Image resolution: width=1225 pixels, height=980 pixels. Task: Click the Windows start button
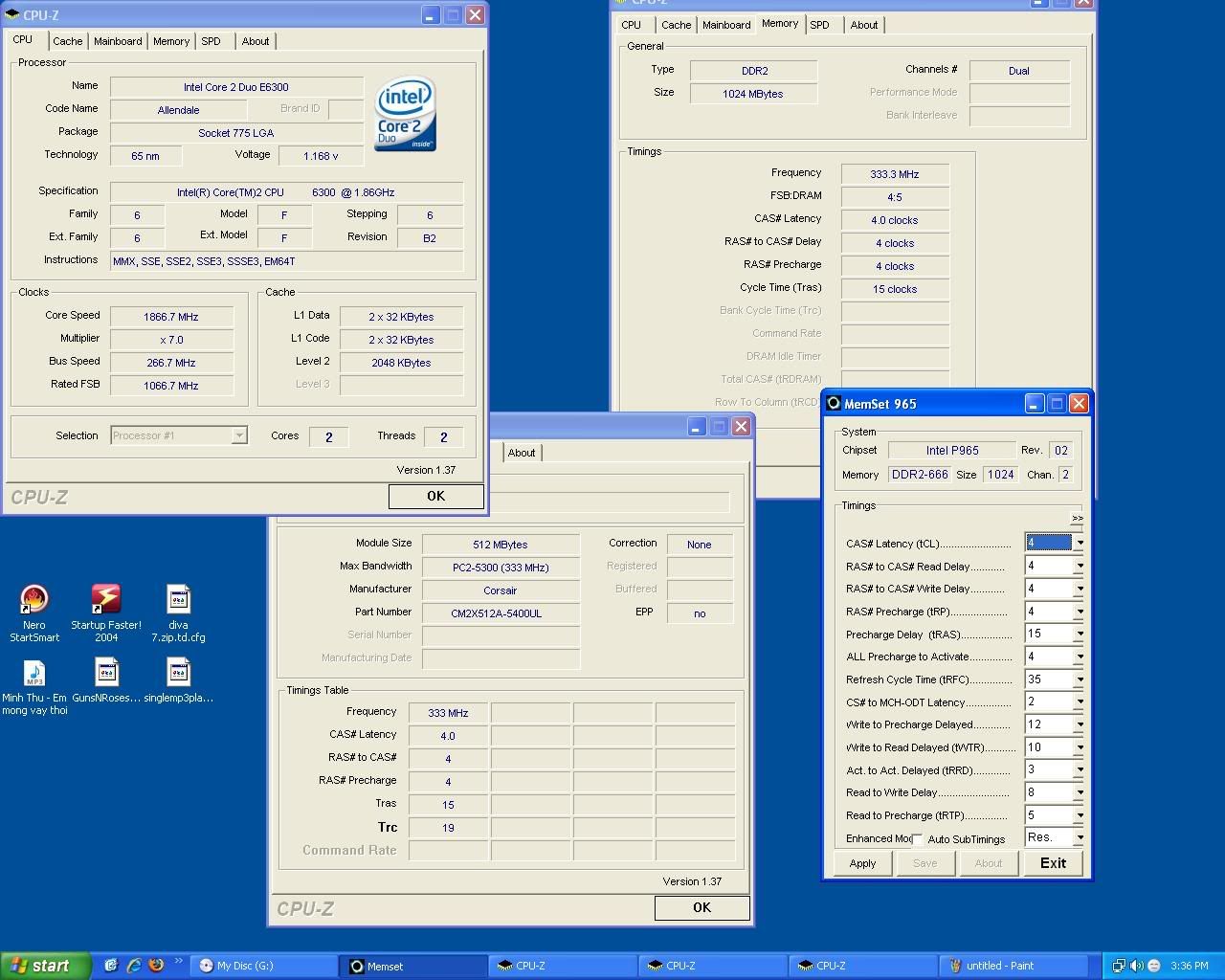pyautogui.click(x=46, y=966)
